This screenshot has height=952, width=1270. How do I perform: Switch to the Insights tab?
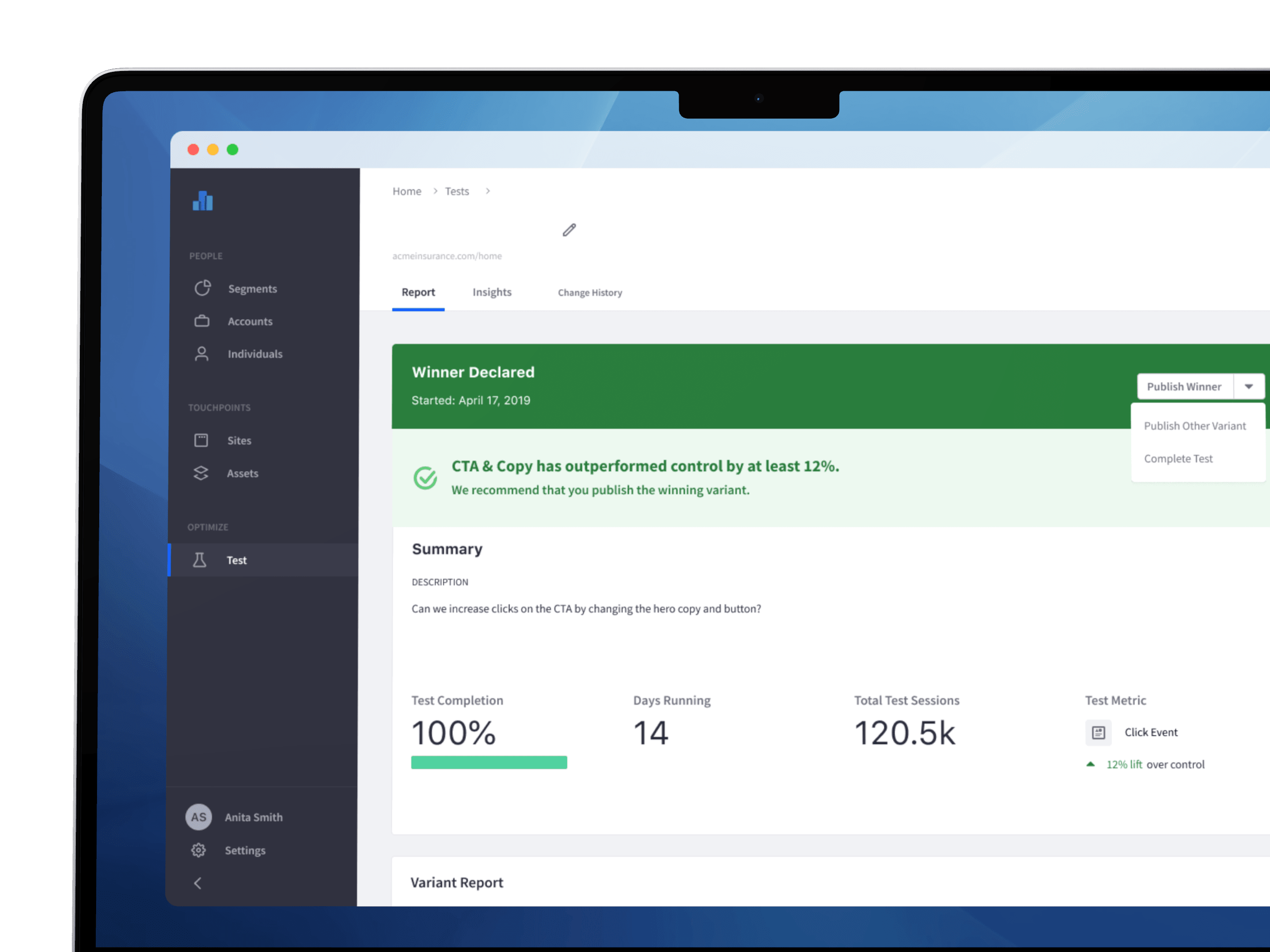tap(492, 292)
